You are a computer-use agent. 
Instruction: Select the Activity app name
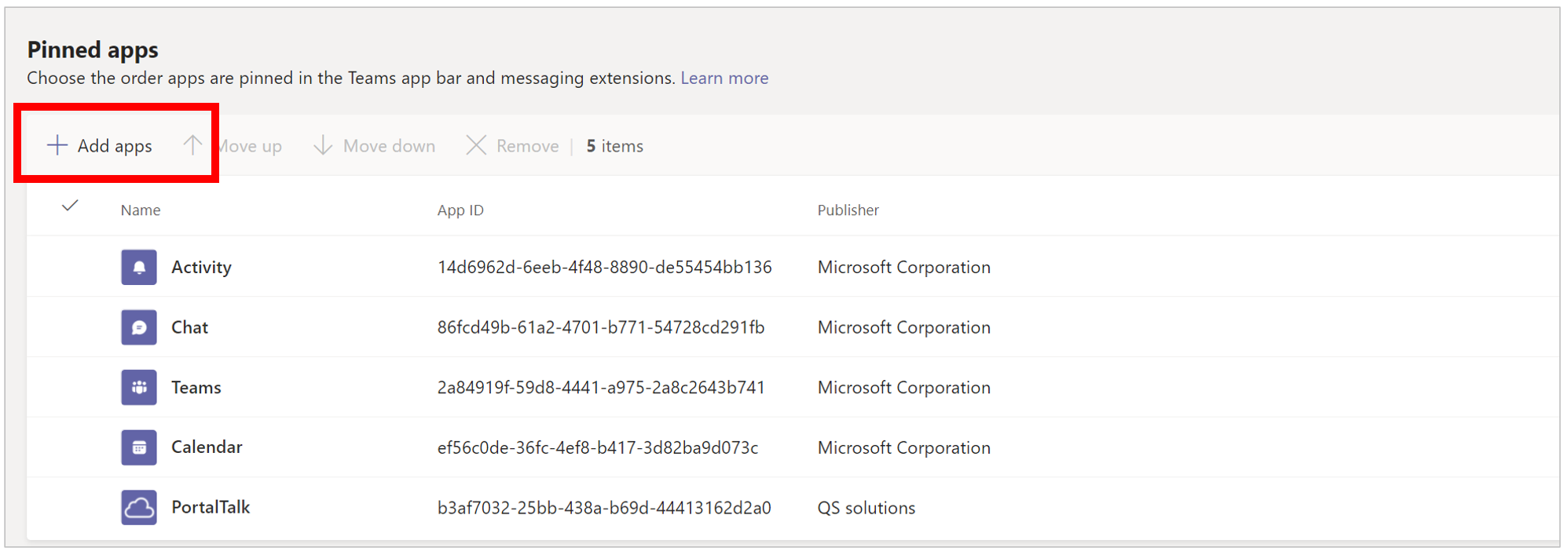click(x=201, y=267)
